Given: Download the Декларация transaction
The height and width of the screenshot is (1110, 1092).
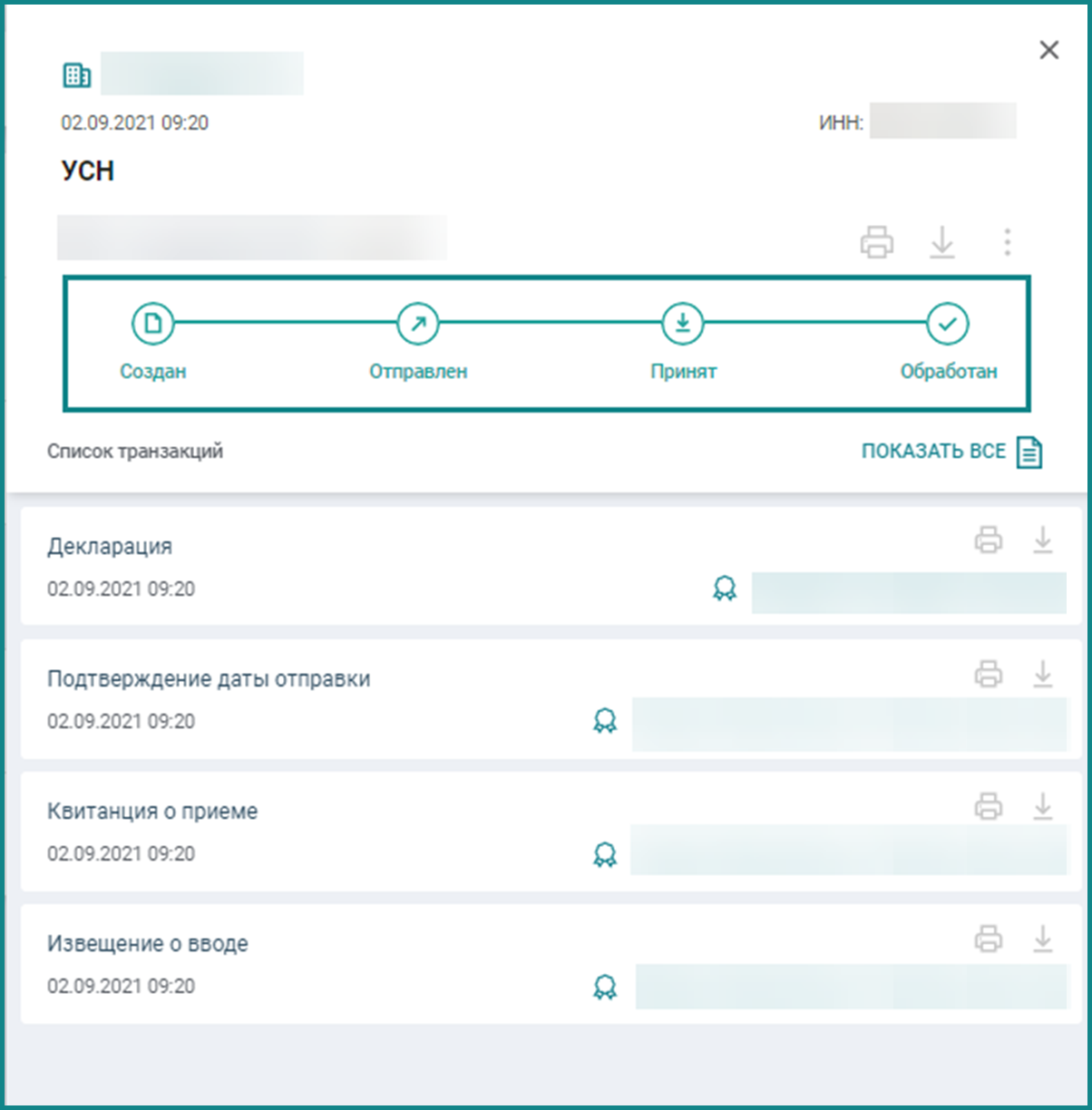Looking at the screenshot, I should tap(1043, 540).
